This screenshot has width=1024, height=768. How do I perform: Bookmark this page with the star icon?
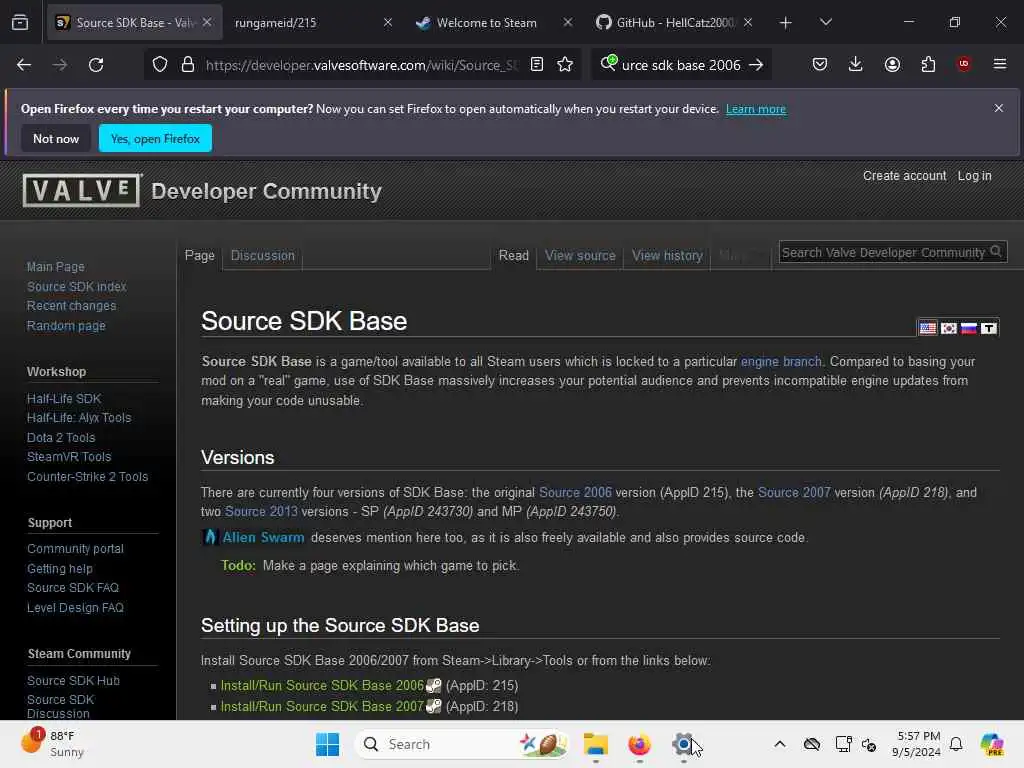[x=565, y=65]
